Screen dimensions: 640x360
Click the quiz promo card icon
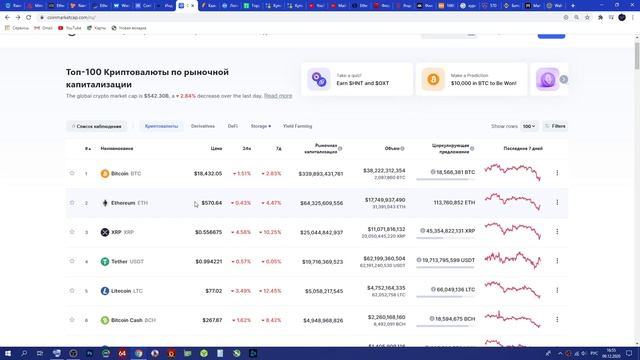[x=319, y=79]
